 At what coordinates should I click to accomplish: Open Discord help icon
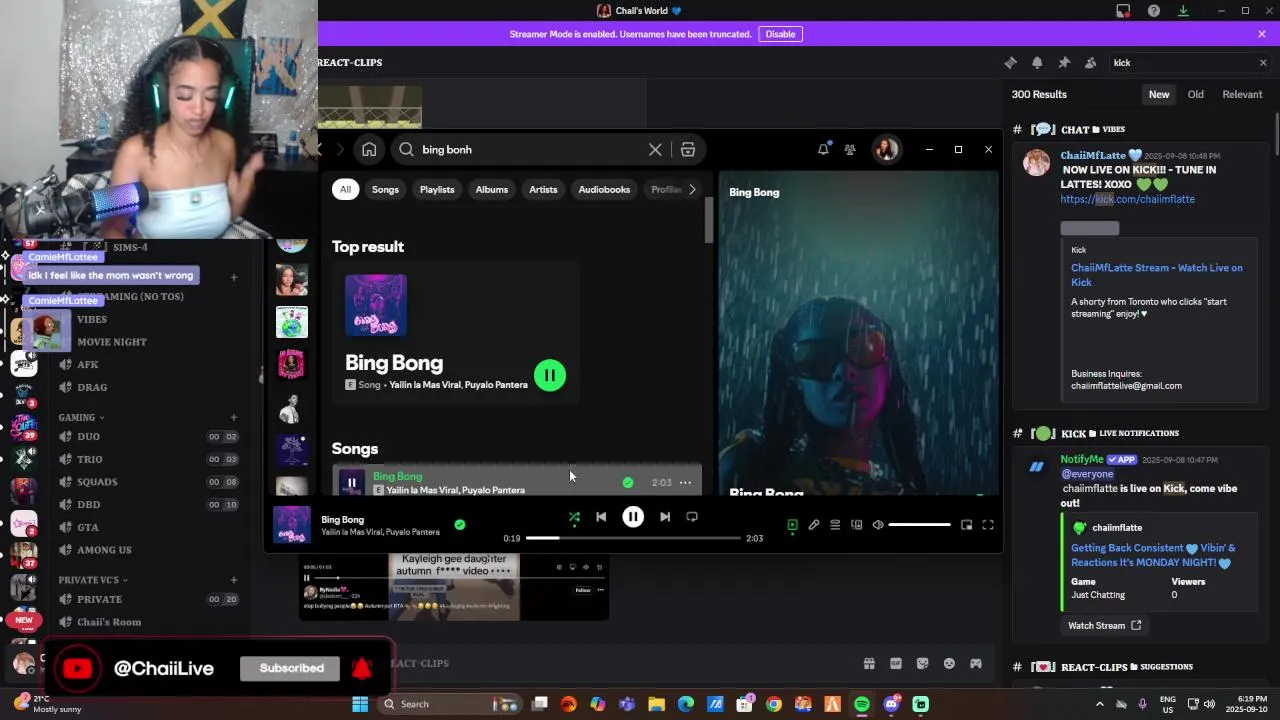click(1154, 11)
